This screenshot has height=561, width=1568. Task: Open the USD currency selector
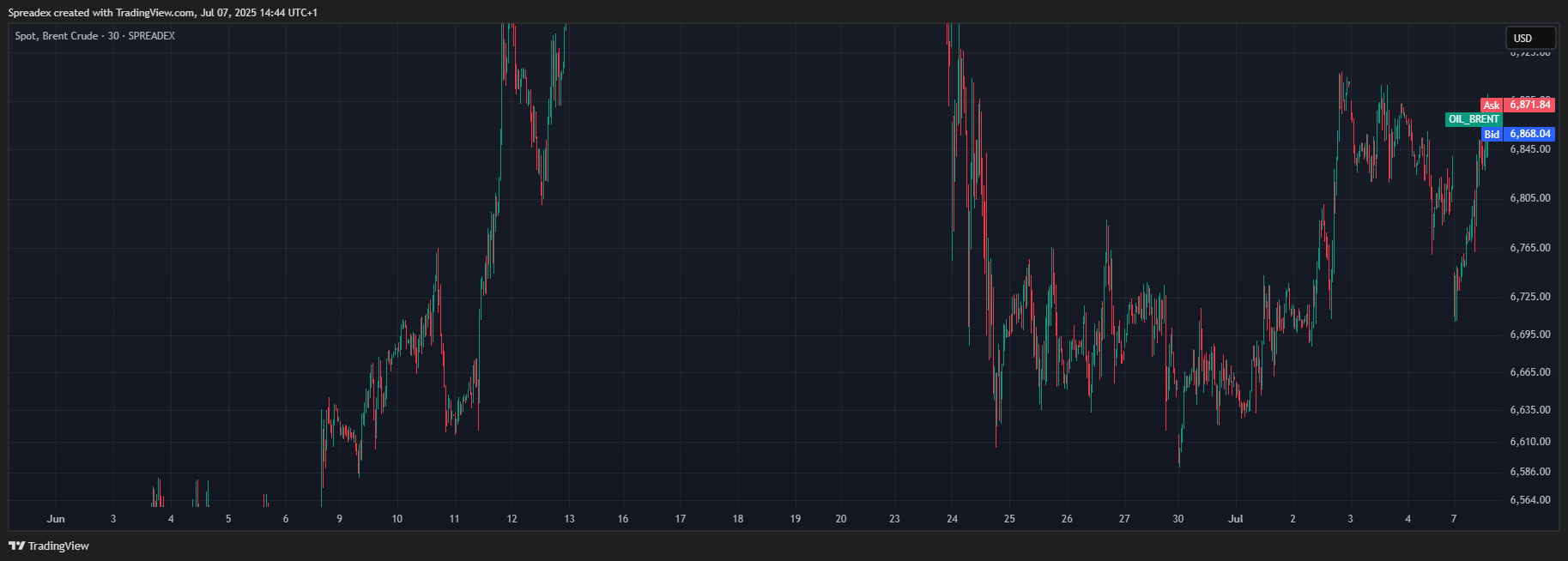pyautogui.click(x=1530, y=38)
